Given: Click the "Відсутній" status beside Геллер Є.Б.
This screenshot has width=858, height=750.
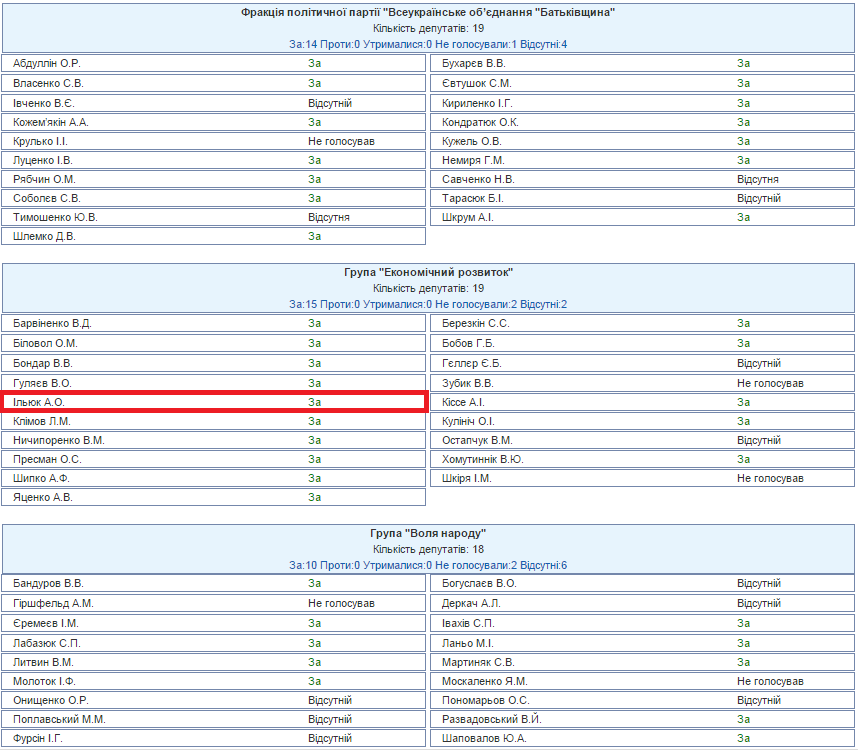Looking at the screenshot, I should 758,364.
